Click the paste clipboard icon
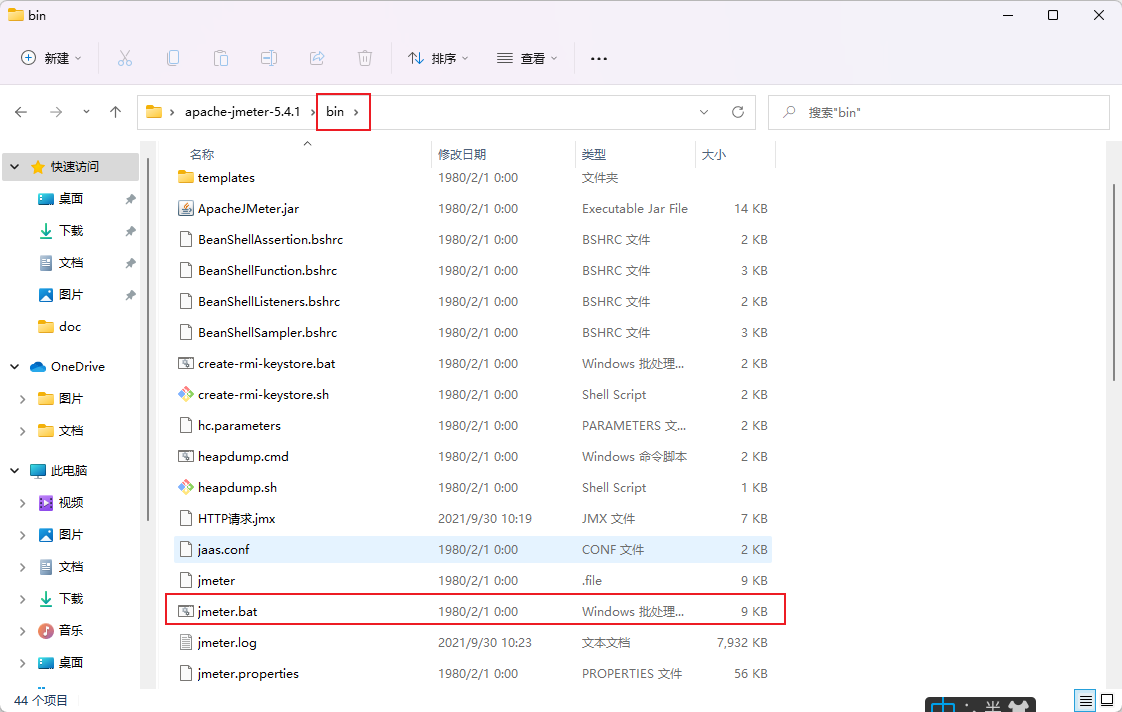 [x=220, y=58]
